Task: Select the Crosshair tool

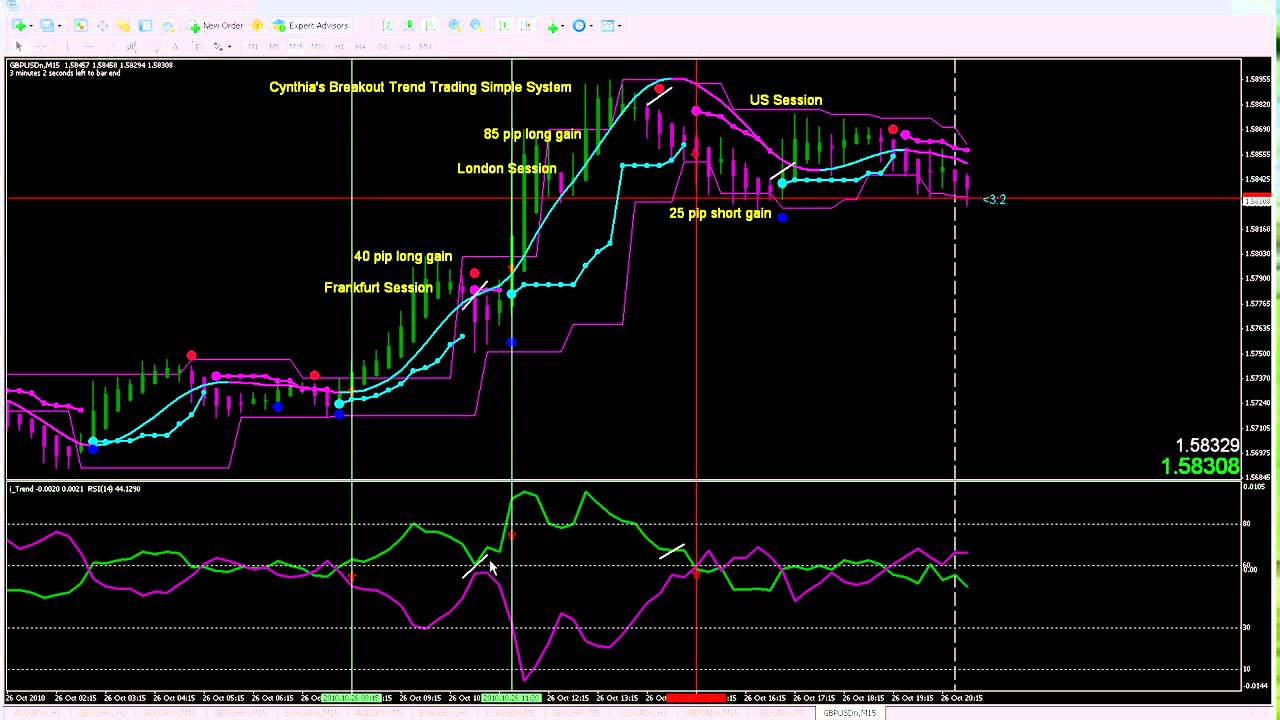Action: (41, 47)
